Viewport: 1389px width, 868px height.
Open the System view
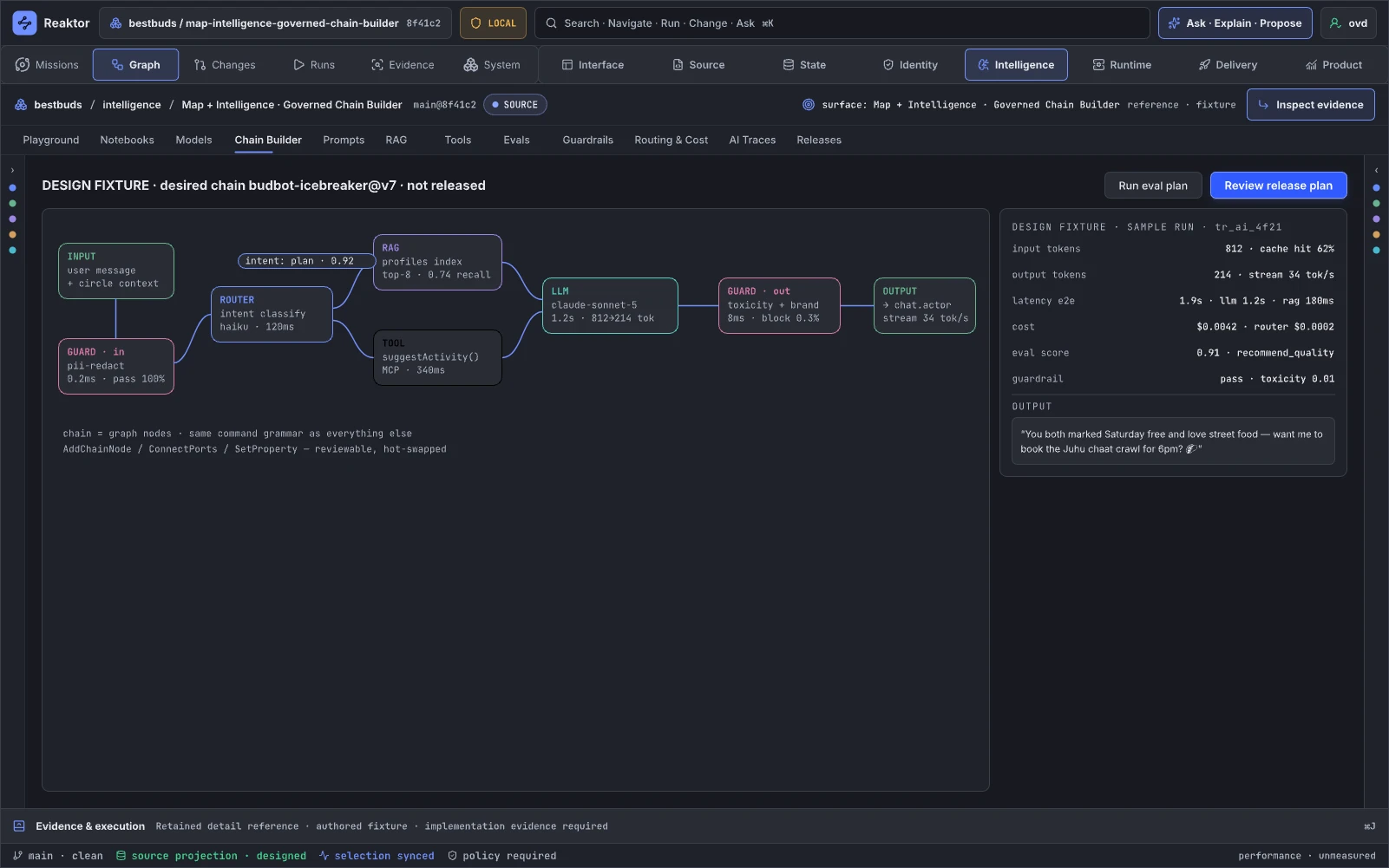[492, 65]
